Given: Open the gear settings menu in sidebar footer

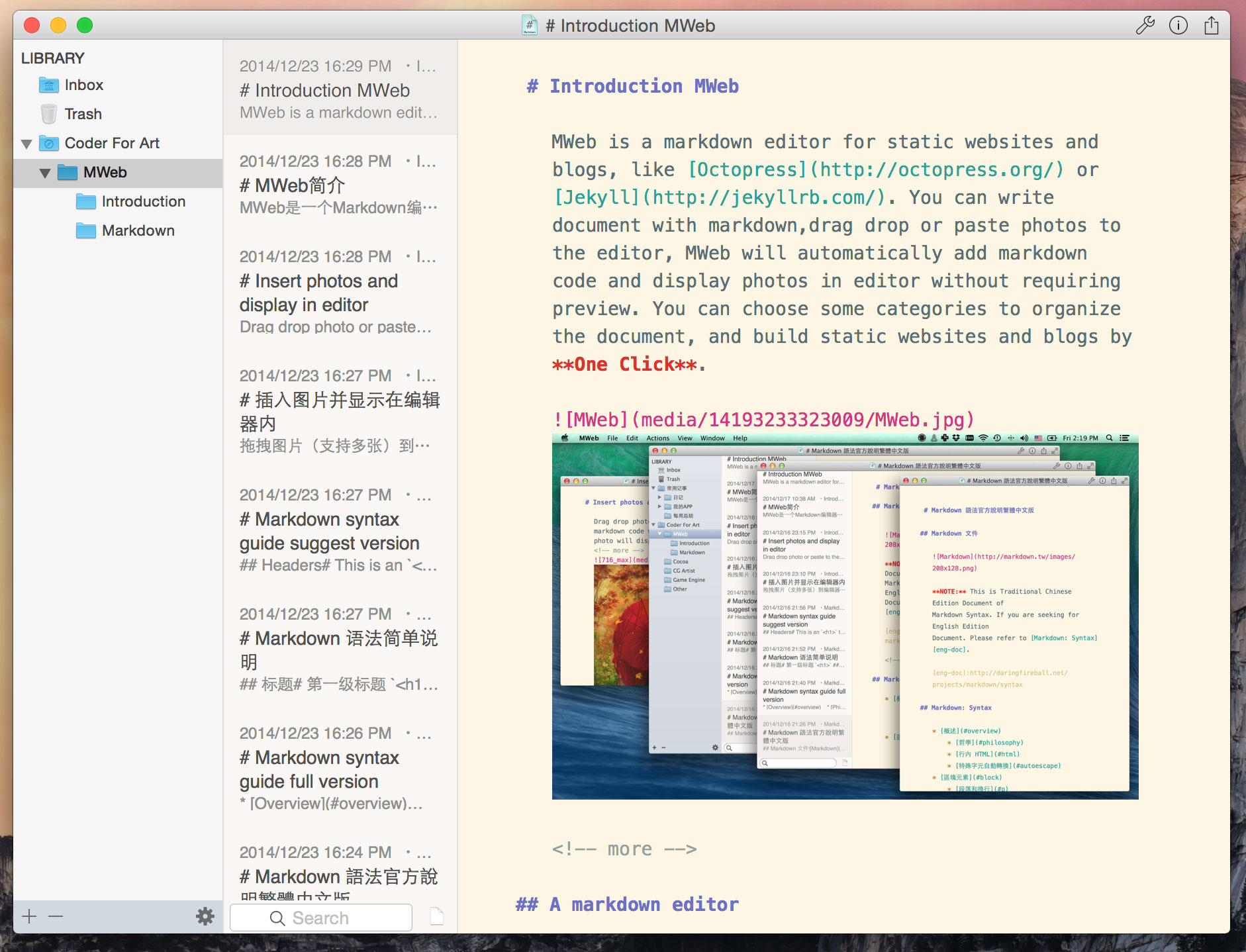Looking at the screenshot, I should [x=205, y=916].
